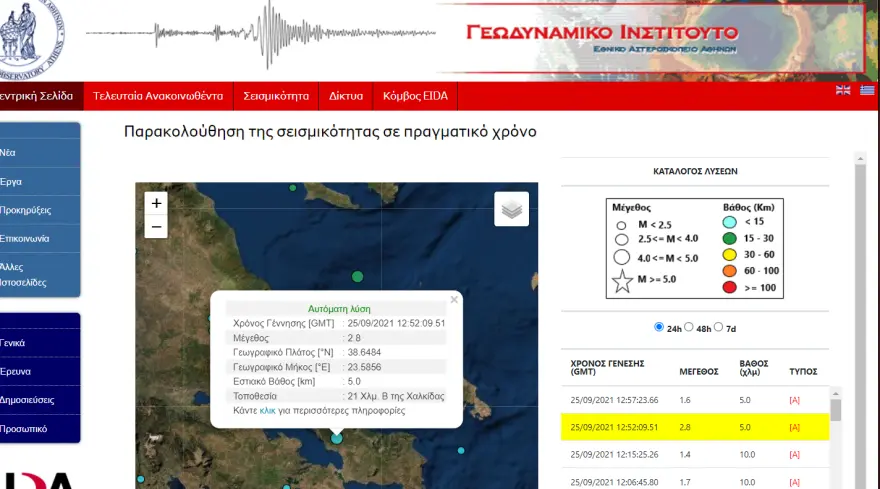The width and height of the screenshot is (880, 489).
Task: Select the highlighted 12:52:09.51 earthquake row
Action: tap(680, 427)
